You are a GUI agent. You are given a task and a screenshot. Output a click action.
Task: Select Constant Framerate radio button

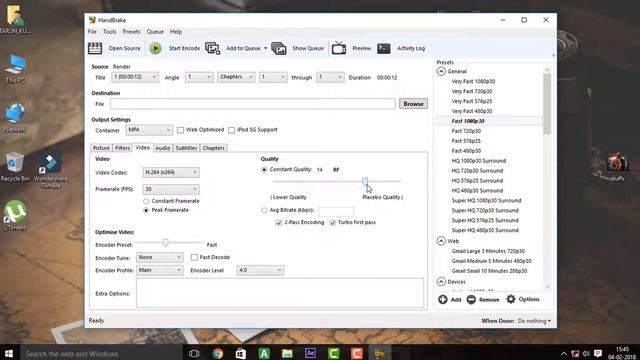146,201
